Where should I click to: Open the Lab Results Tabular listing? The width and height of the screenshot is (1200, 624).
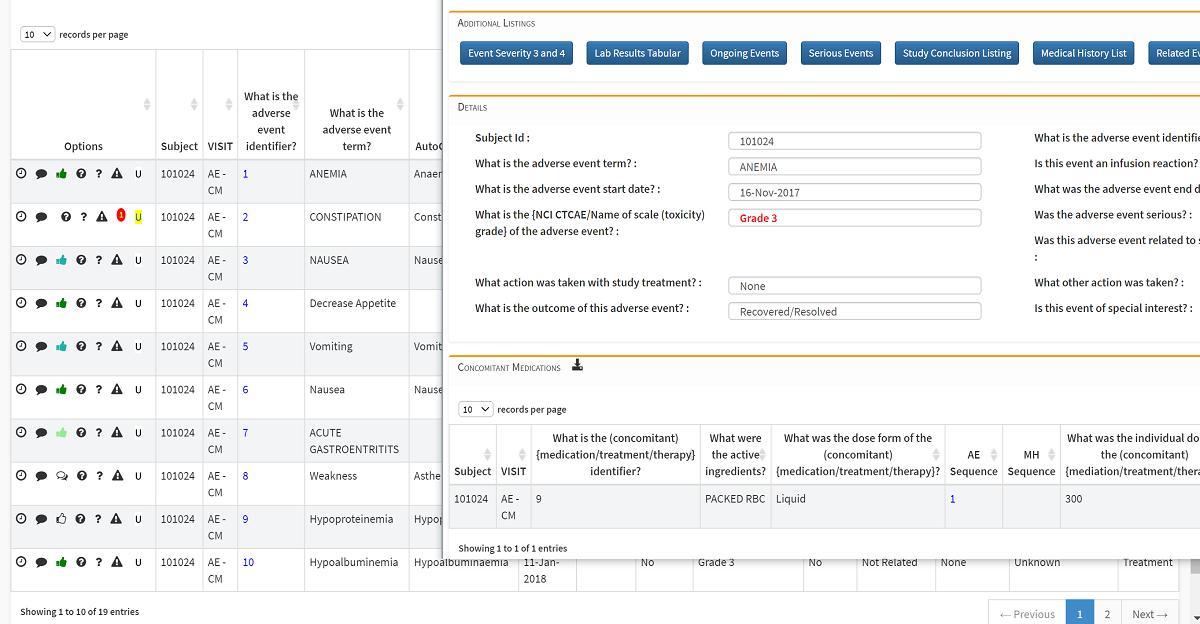click(x=637, y=53)
